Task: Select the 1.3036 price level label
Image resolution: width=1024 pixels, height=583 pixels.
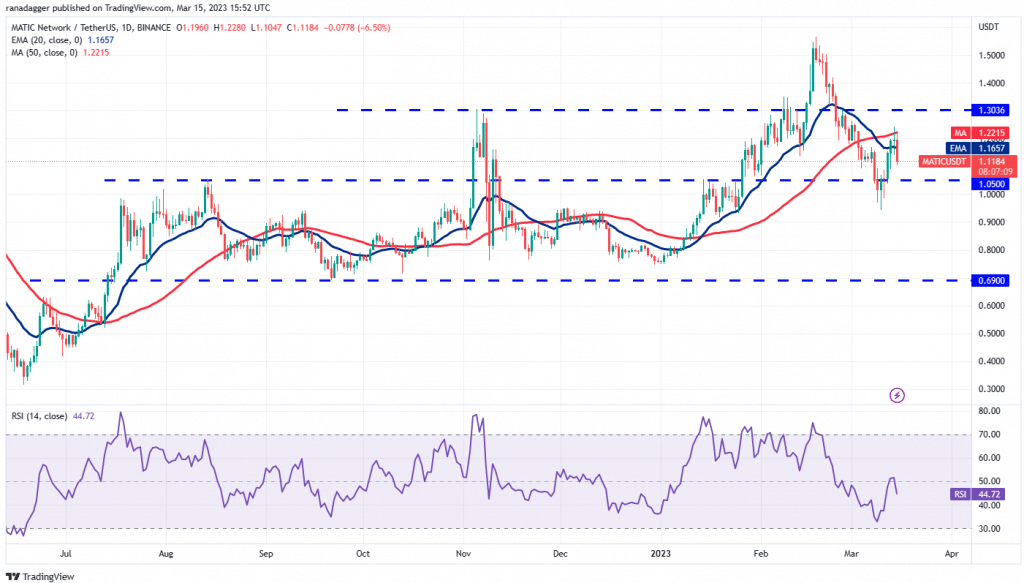Action: pos(991,110)
